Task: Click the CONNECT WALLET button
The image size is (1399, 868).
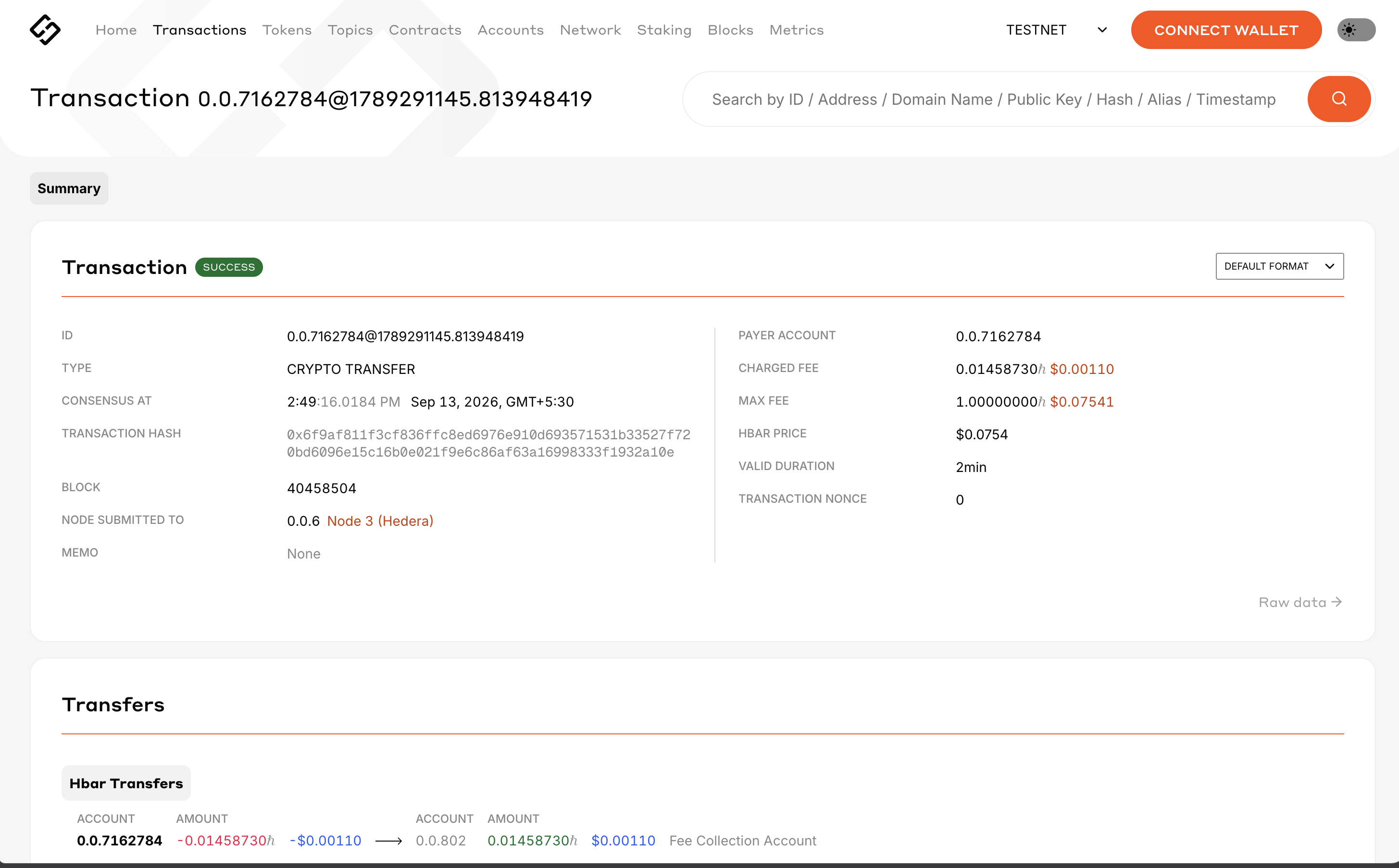Action: coord(1225,30)
